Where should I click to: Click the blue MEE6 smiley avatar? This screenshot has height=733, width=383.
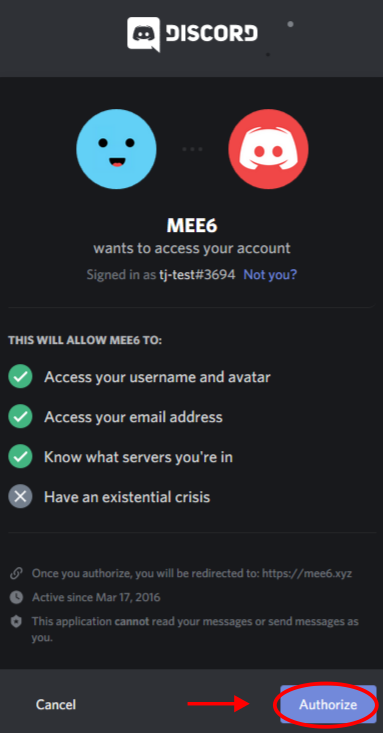116,149
